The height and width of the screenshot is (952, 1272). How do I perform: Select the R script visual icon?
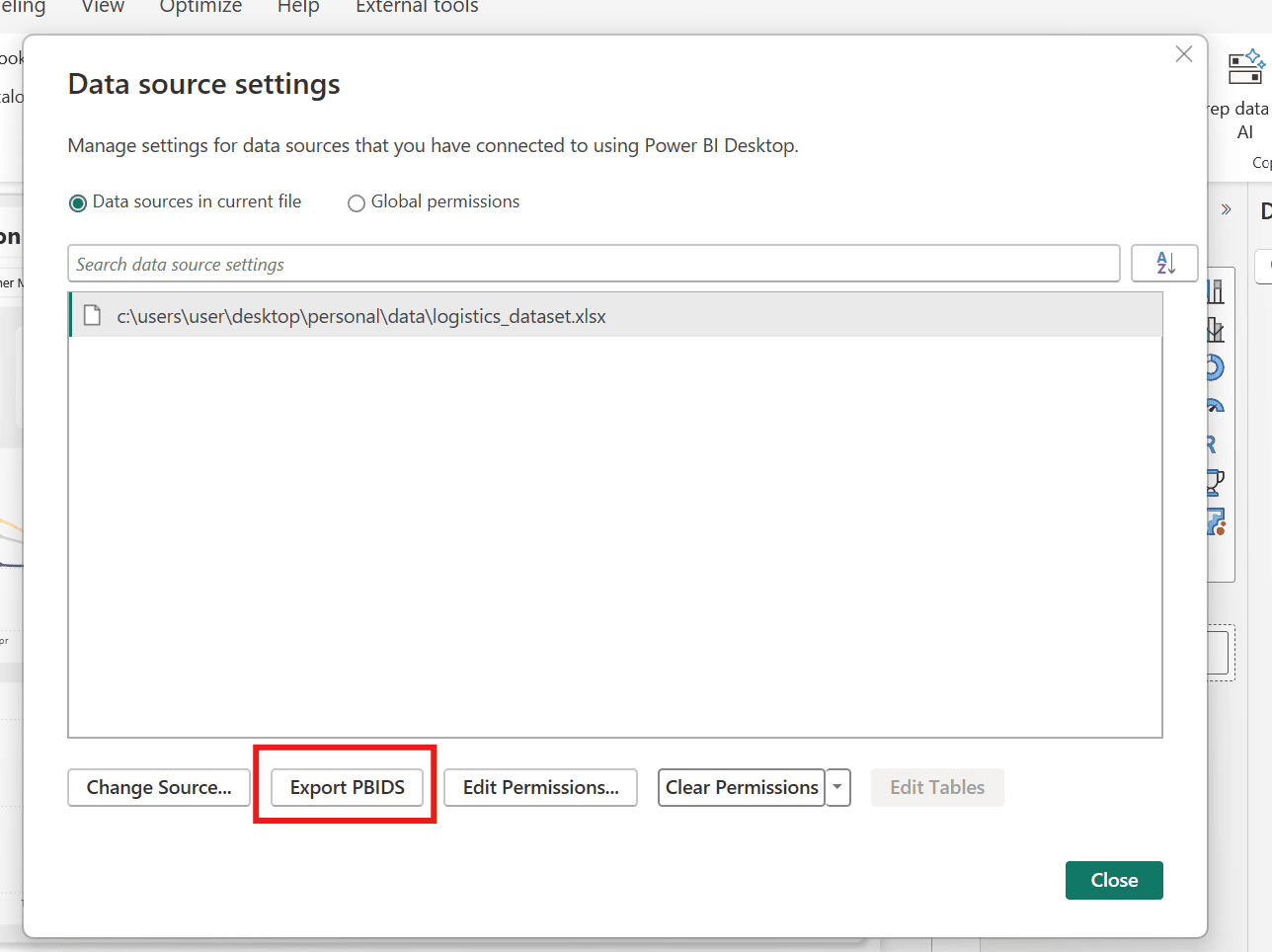point(1213,444)
